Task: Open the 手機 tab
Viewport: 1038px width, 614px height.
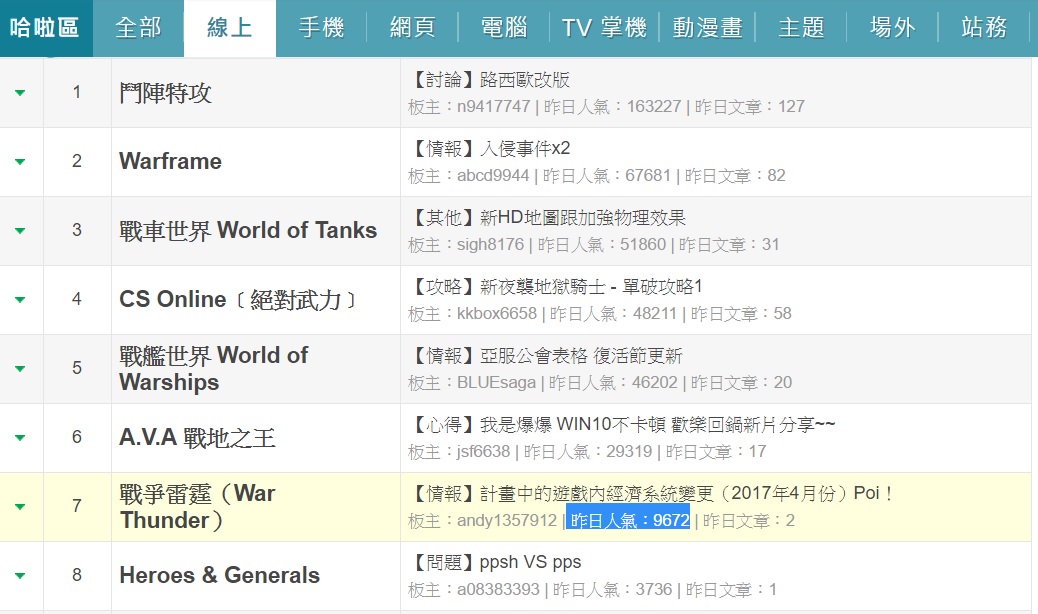Action: pyautogui.click(x=322, y=28)
